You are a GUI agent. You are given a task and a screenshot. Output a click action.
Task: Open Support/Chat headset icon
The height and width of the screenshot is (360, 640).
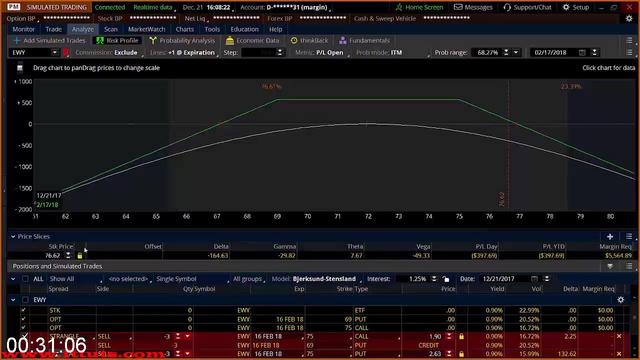point(507,7)
